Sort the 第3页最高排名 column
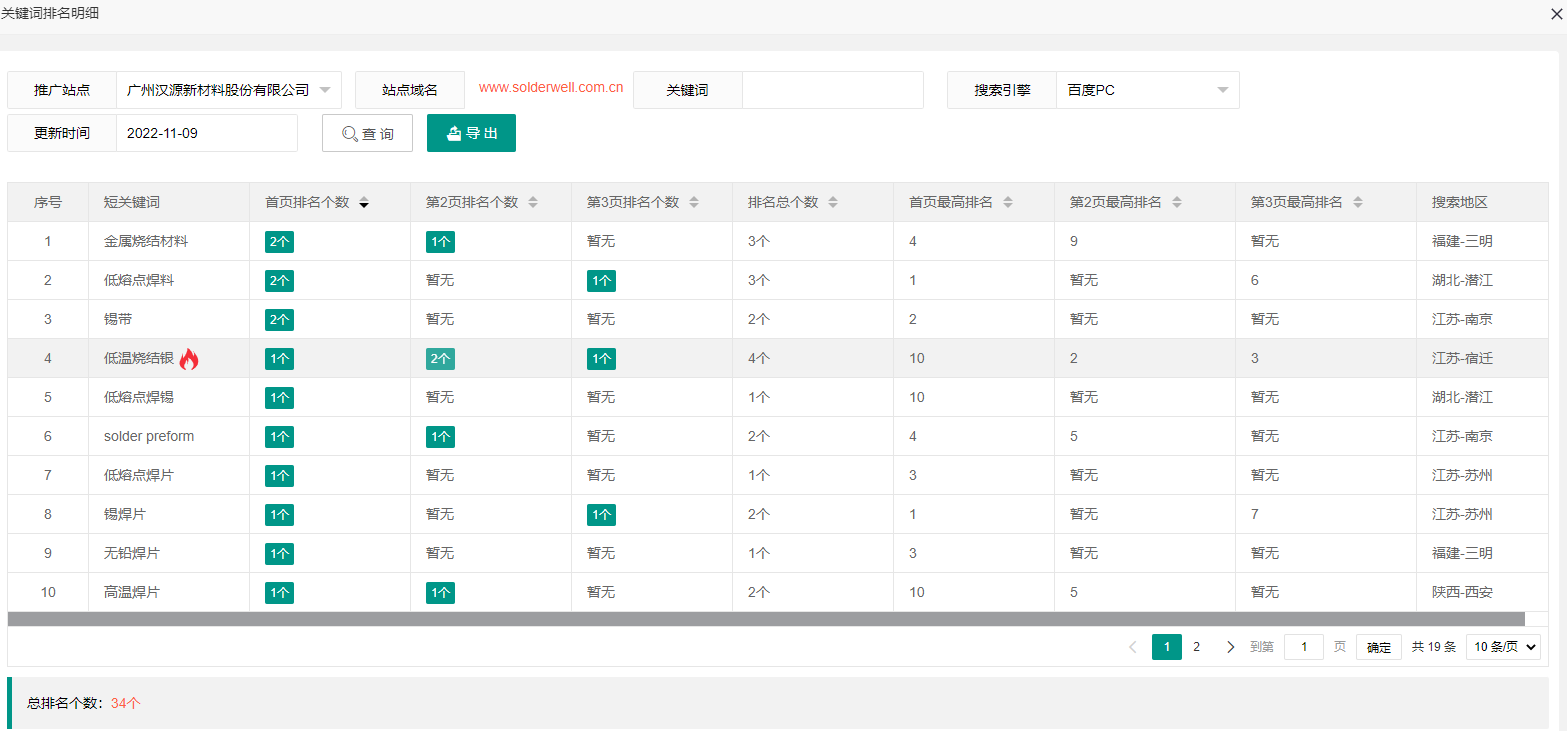The width and height of the screenshot is (1567, 731). [1358, 201]
